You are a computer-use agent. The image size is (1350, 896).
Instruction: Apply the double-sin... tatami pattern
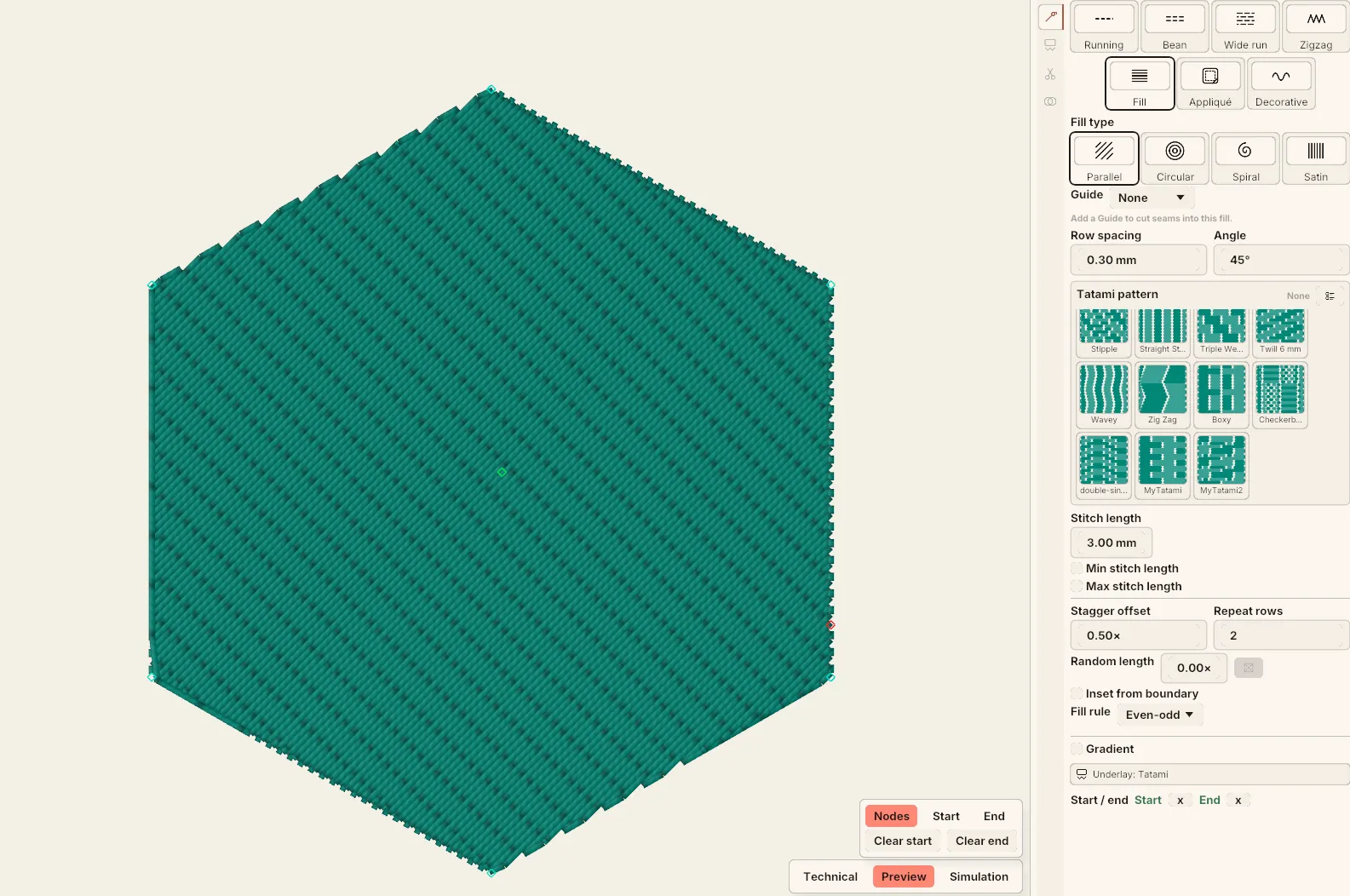[x=1104, y=466]
